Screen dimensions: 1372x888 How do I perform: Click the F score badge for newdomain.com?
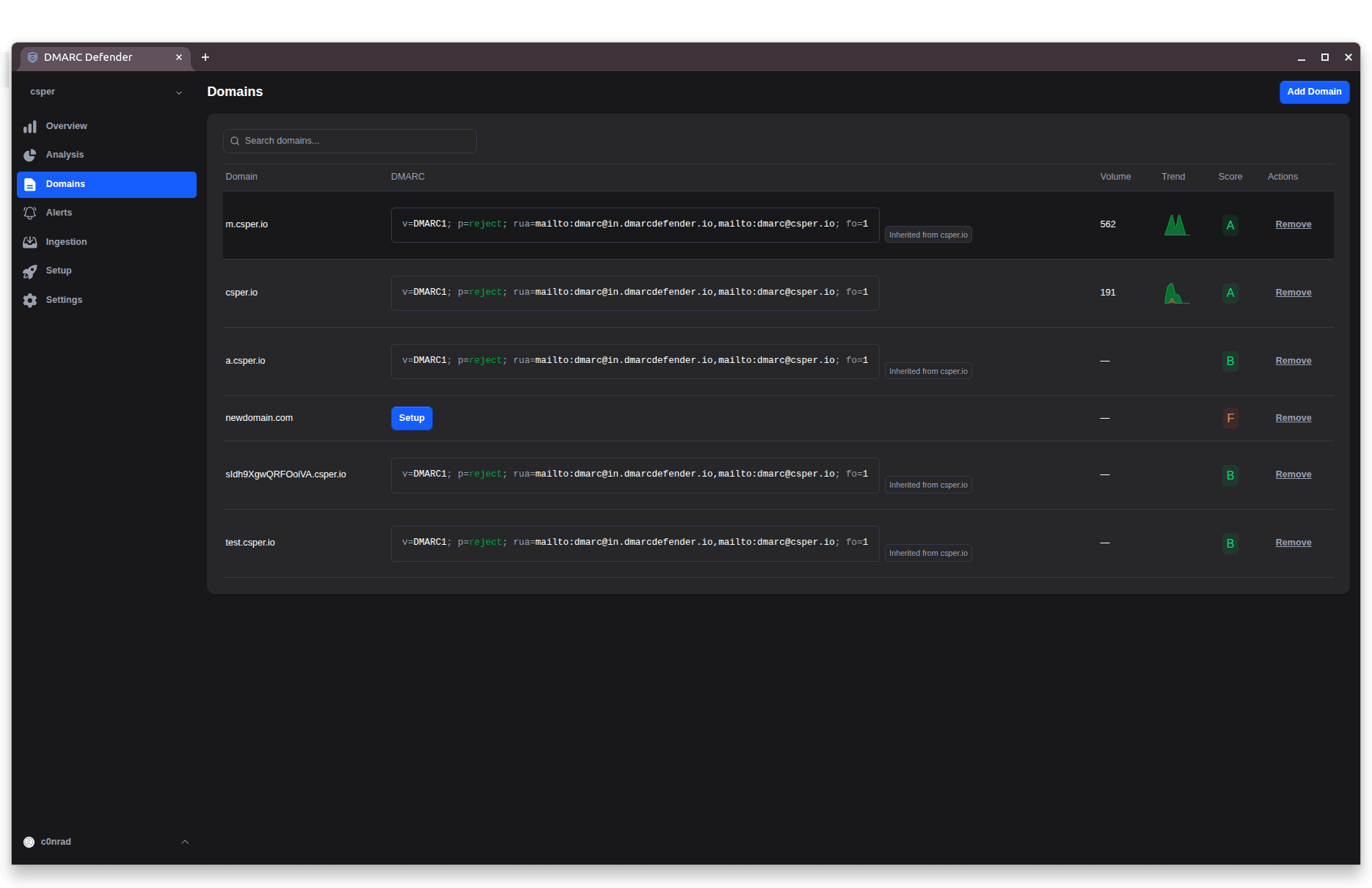tap(1230, 418)
